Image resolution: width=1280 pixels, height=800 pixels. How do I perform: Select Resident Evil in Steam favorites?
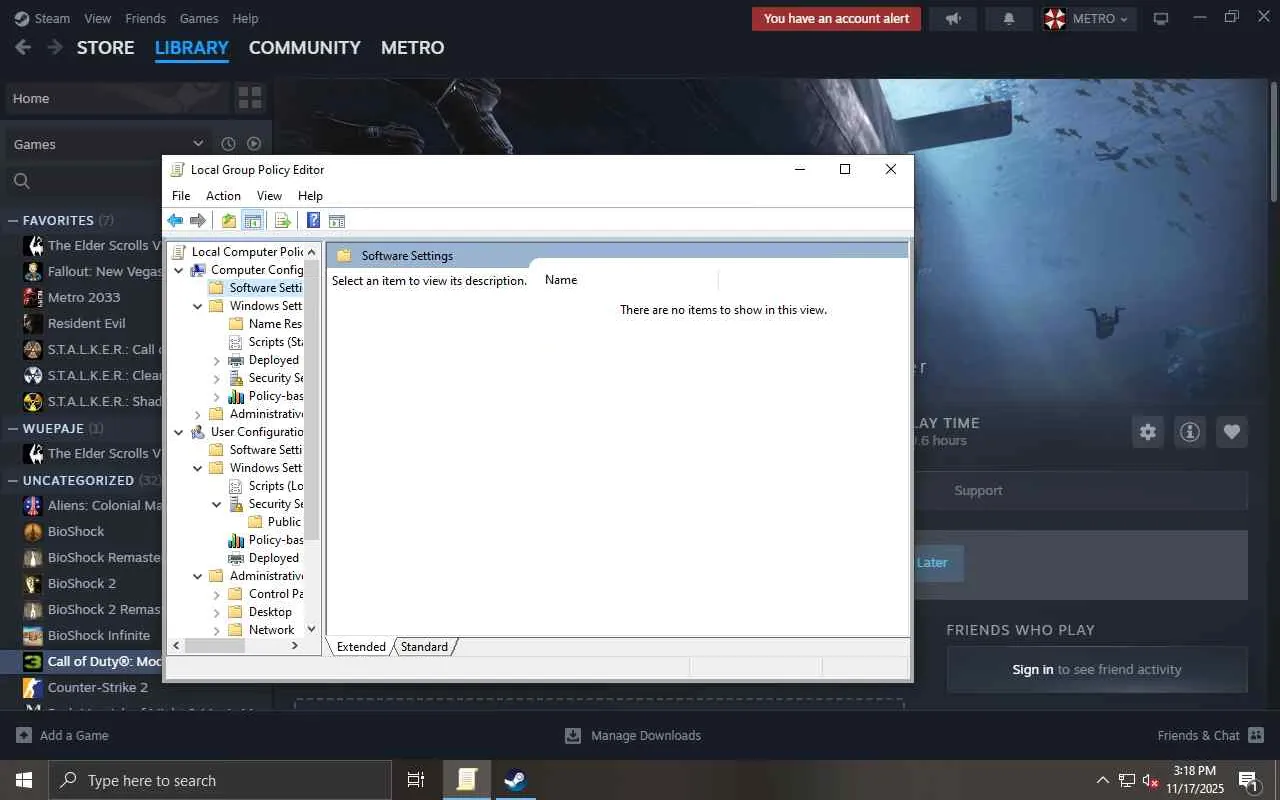pos(86,323)
